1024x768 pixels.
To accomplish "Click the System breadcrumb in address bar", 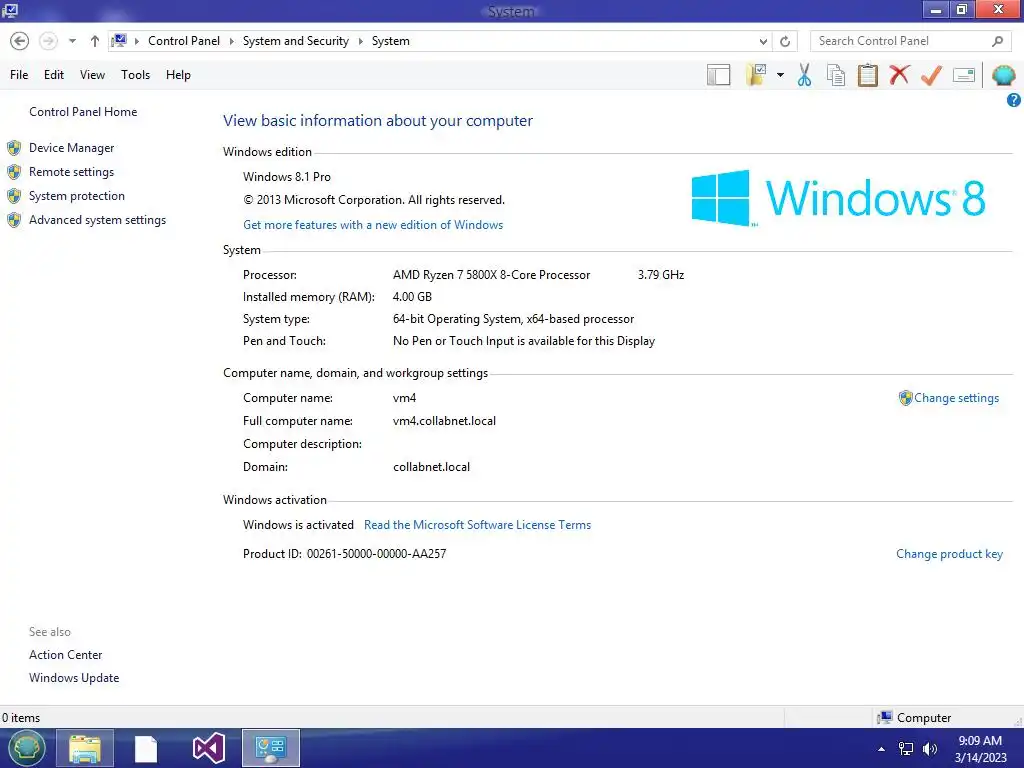I will click(391, 41).
